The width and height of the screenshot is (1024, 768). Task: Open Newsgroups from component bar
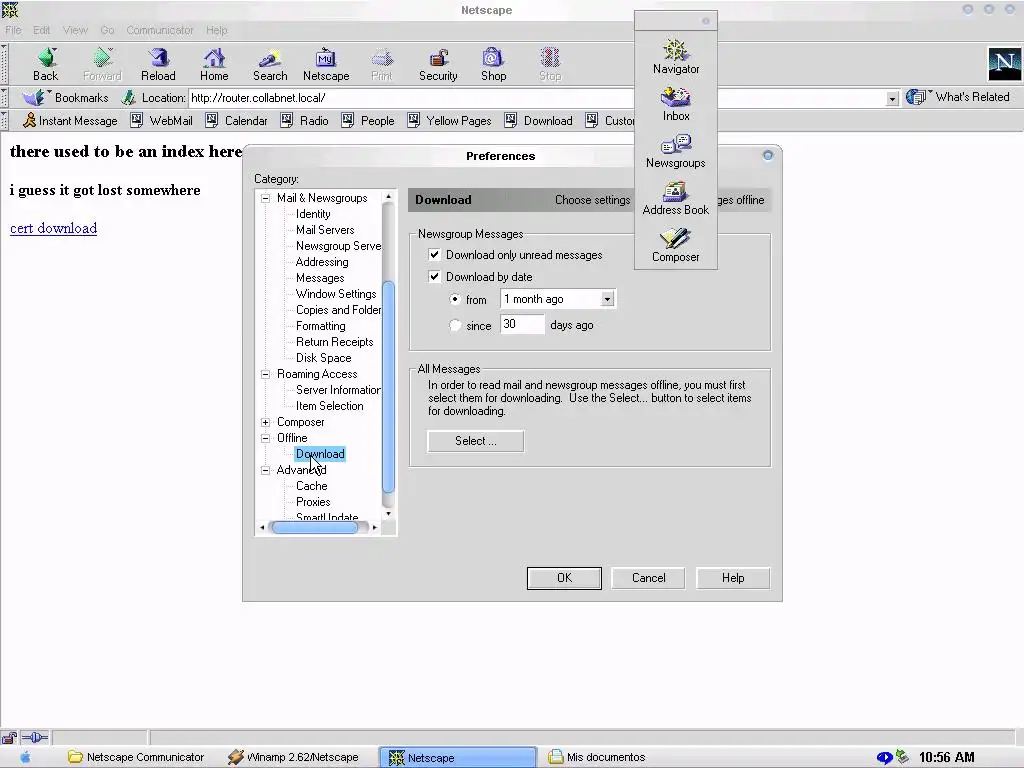(x=676, y=151)
